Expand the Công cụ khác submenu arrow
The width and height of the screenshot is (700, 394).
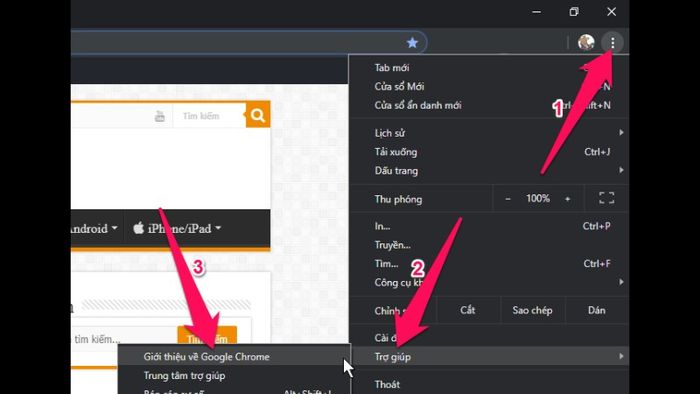pos(621,282)
